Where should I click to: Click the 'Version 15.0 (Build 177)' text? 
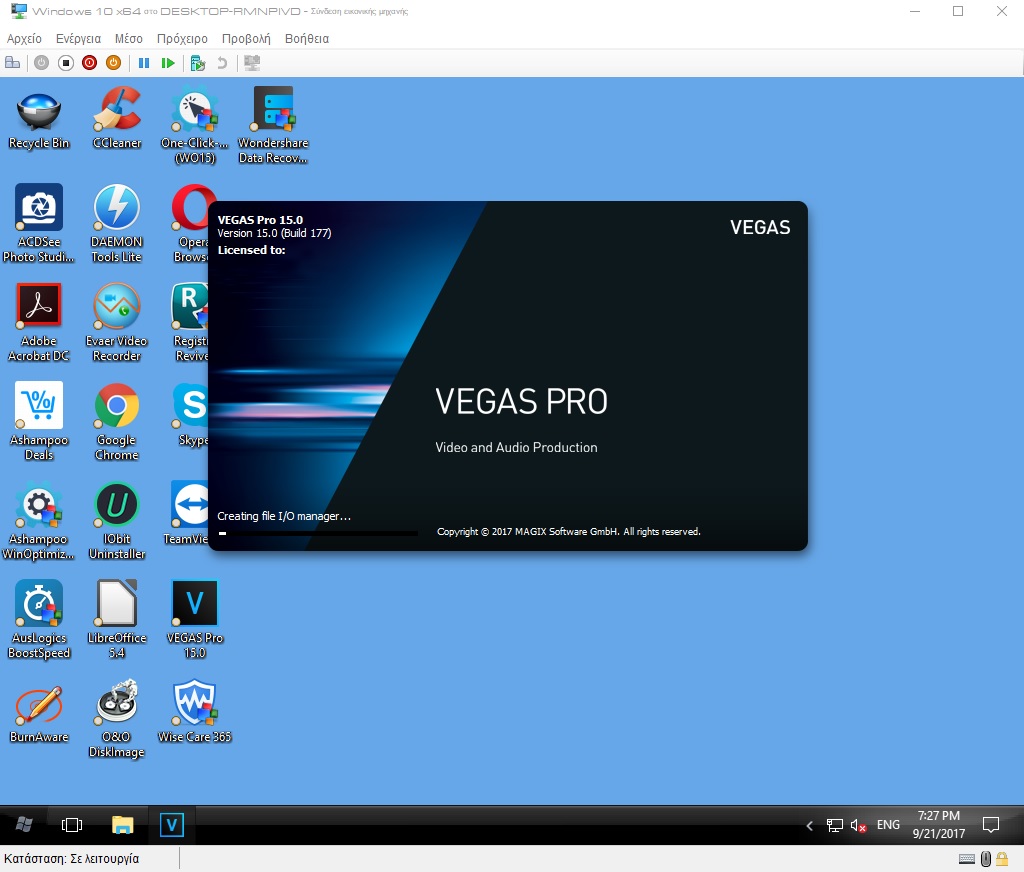[274, 233]
